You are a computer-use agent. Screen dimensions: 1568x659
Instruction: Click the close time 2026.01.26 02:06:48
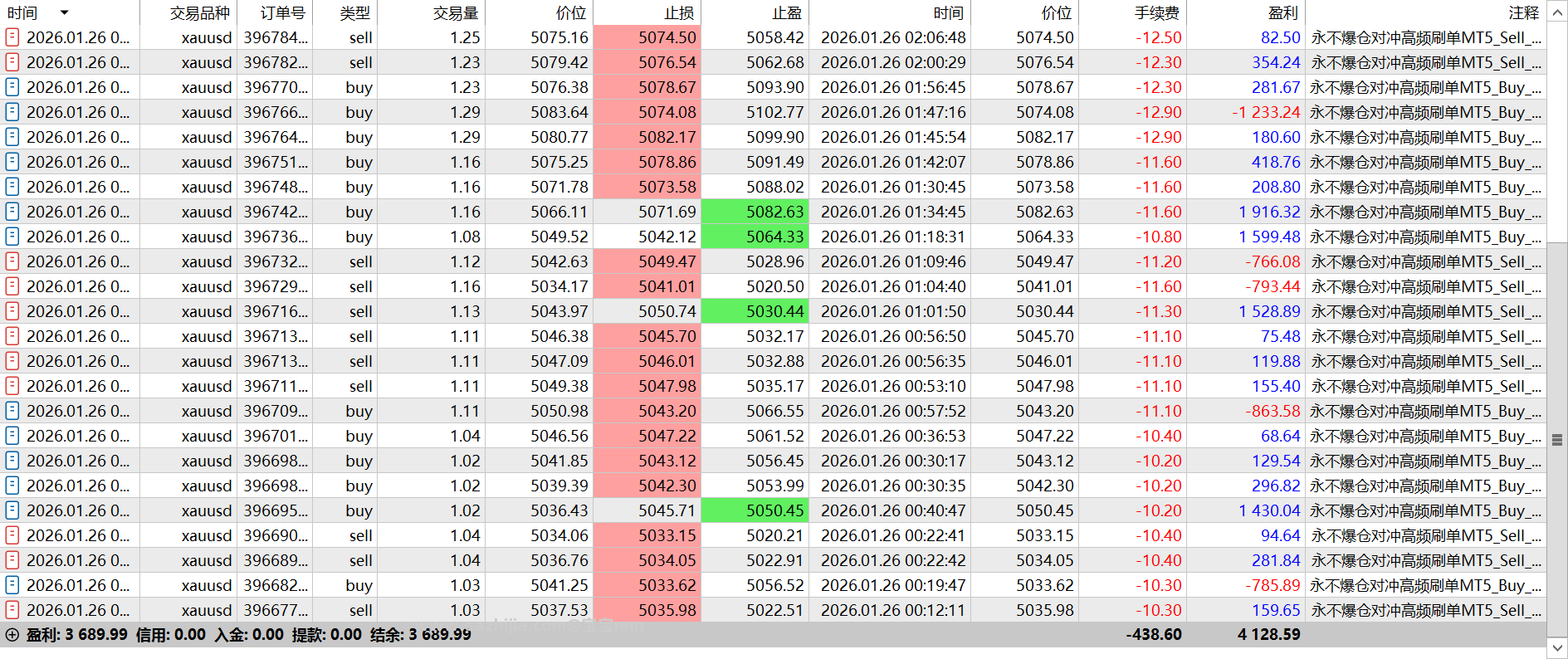pos(893,37)
